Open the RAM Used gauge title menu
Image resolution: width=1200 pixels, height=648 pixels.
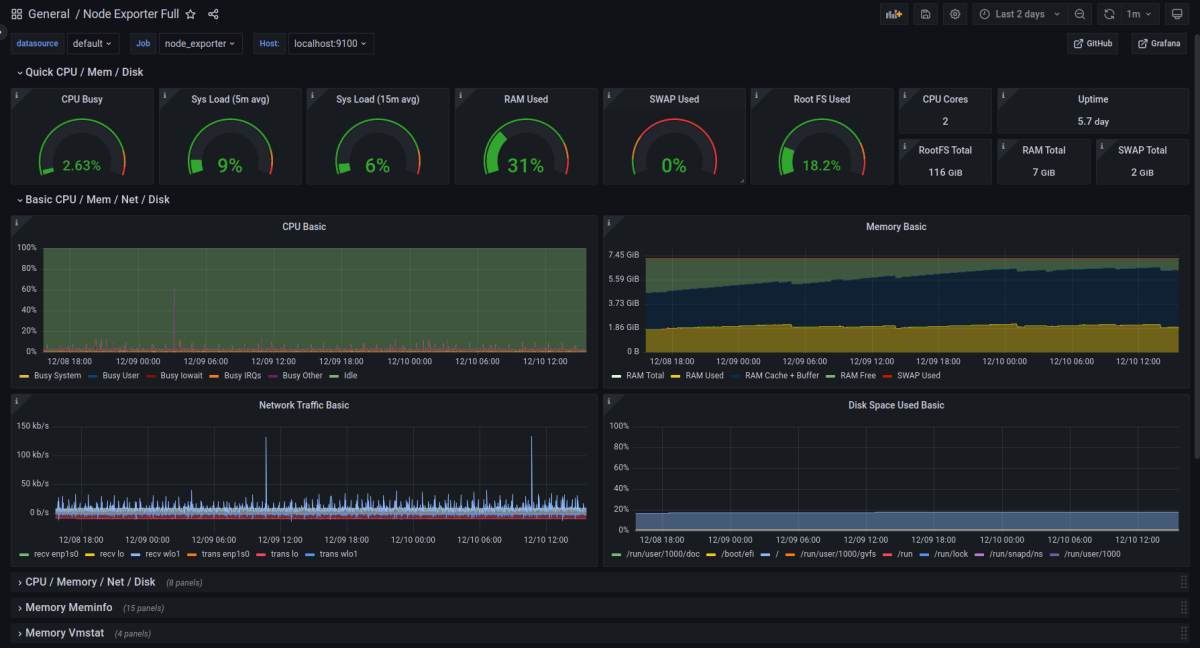click(x=526, y=99)
